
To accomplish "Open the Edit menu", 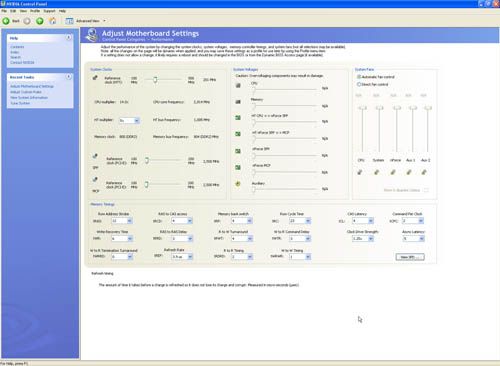I will coord(13,11).
